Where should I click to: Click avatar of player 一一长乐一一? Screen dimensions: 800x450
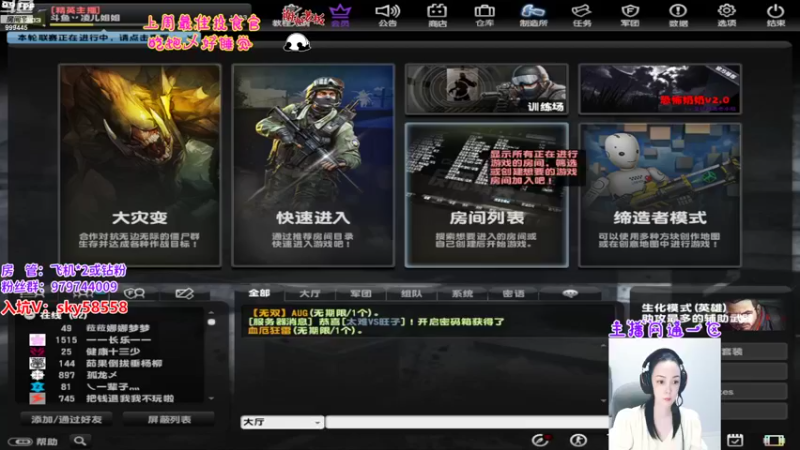pos(37,340)
